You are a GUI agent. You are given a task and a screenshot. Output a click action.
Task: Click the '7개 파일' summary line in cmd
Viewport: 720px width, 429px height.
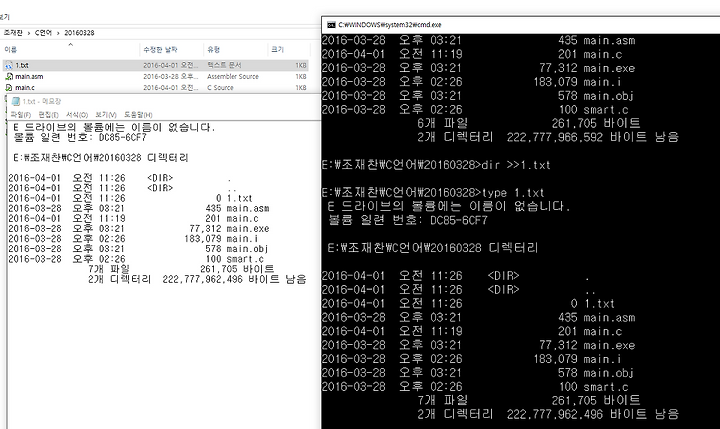(x=529, y=400)
